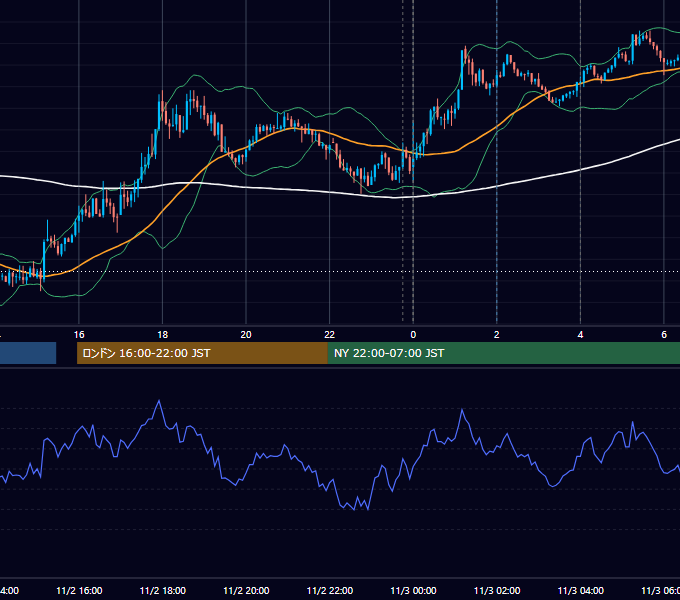Click hour label 16 on upper axis
The image size is (680, 600).
click(79, 335)
